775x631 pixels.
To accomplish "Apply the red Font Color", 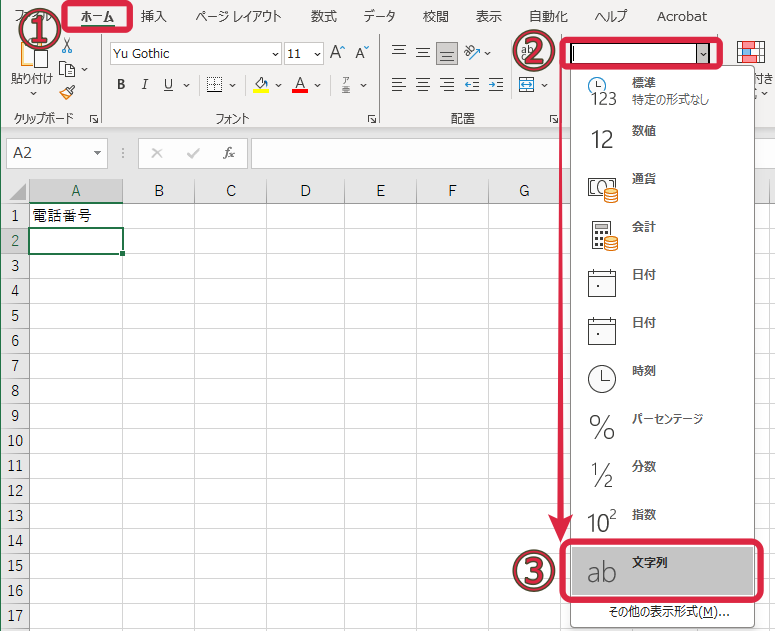I will [300, 84].
